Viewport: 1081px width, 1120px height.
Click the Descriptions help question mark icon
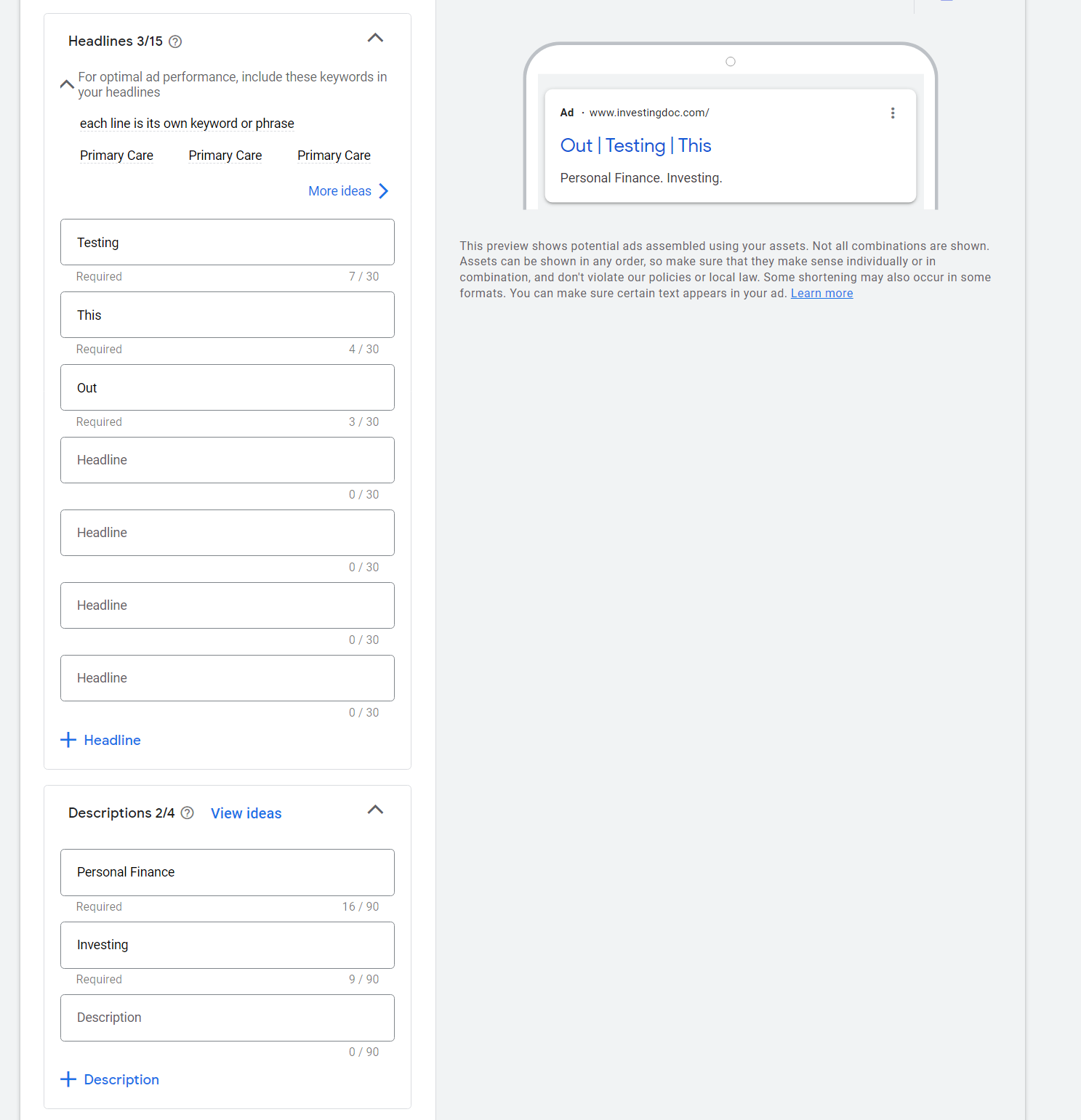pyautogui.click(x=188, y=813)
